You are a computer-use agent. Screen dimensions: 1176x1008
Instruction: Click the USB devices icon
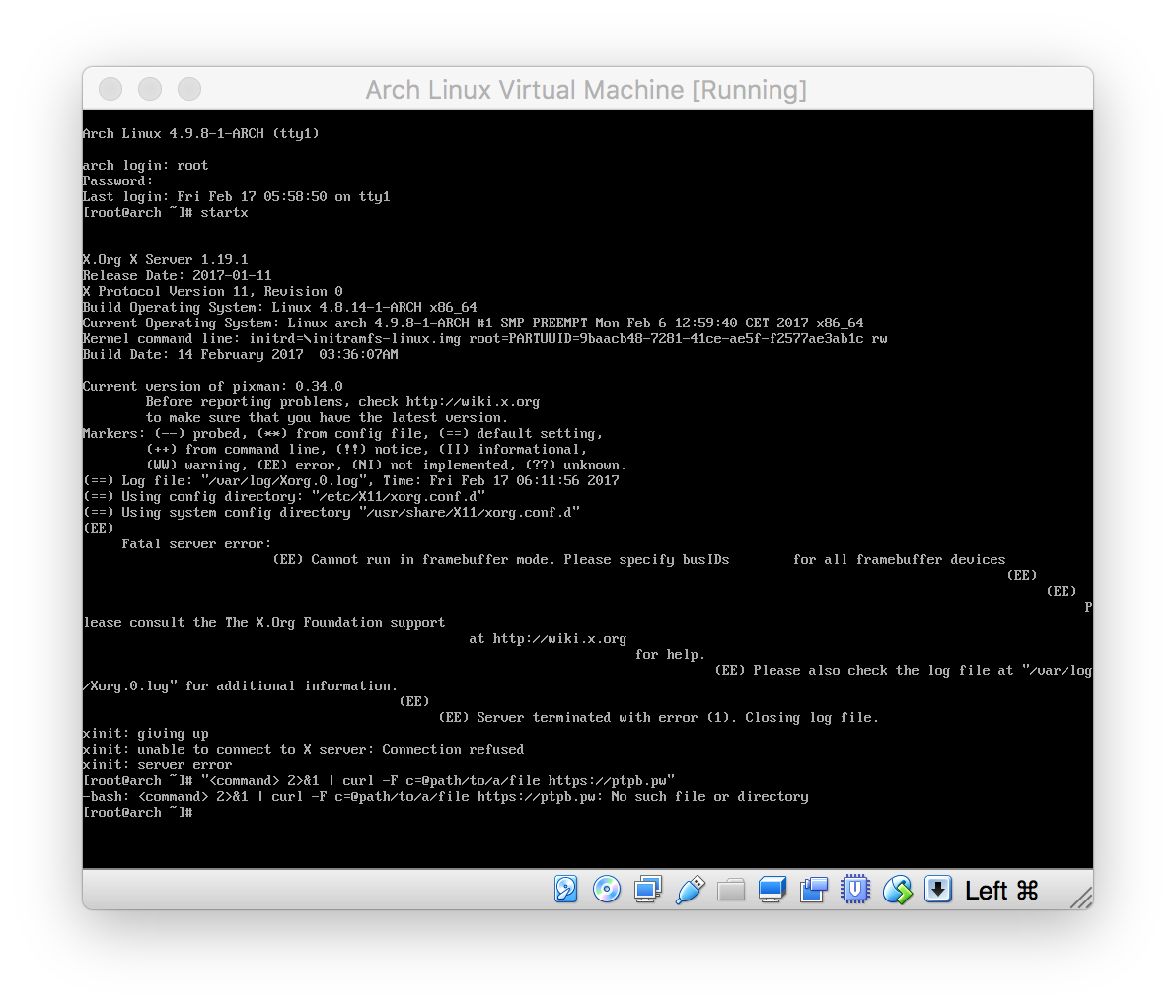click(690, 890)
